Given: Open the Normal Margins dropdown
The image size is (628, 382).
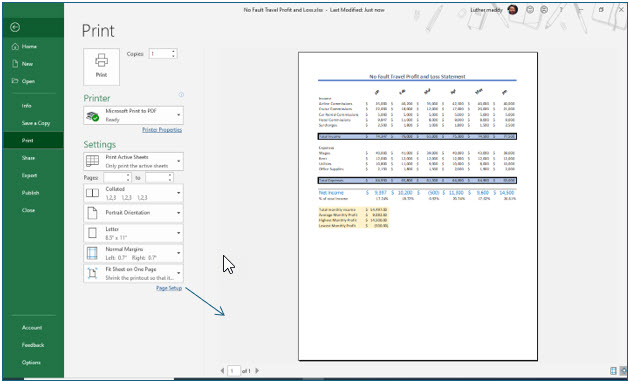Looking at the screenshot, I should pos(133,253).
